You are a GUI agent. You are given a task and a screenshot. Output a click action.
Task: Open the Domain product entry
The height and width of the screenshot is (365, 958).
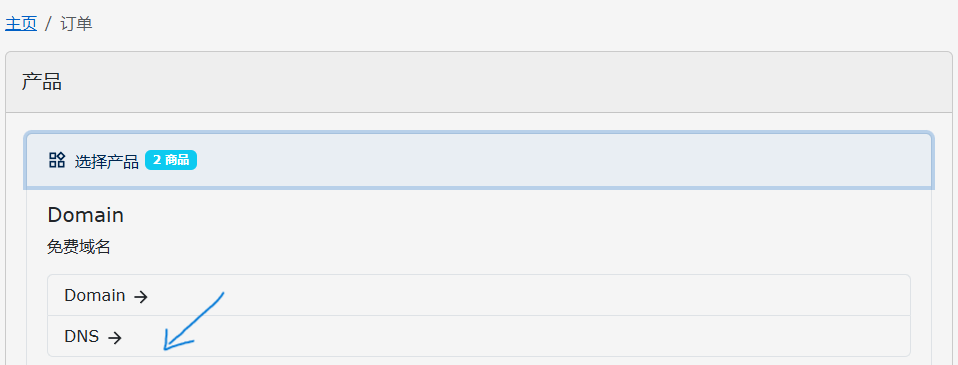click(x=478, y=295)
